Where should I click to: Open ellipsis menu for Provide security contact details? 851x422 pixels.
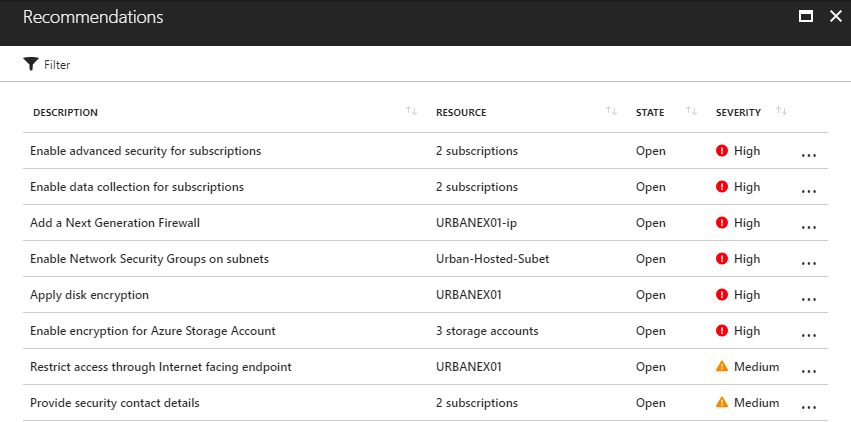809,405
